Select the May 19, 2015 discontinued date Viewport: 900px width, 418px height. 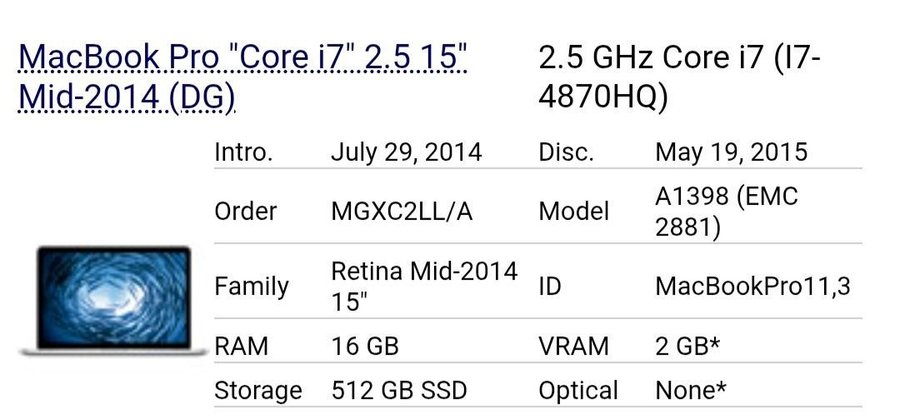pyautogui.click(x=731, y=153)
